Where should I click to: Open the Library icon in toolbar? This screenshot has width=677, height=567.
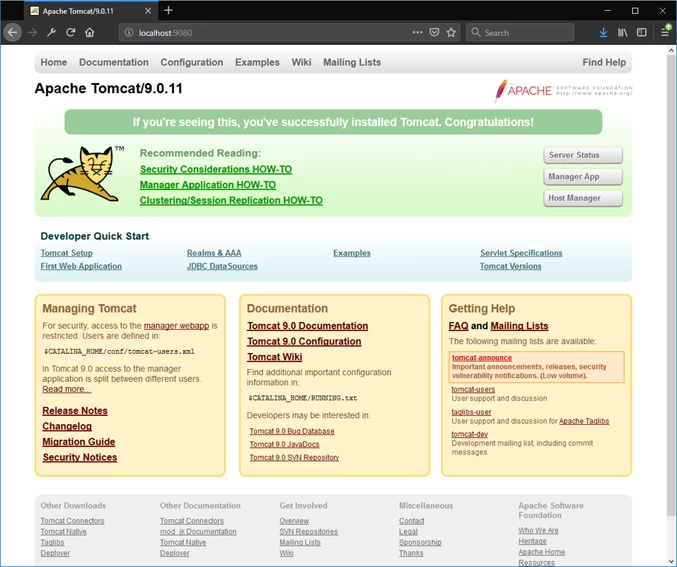point(622,32)
